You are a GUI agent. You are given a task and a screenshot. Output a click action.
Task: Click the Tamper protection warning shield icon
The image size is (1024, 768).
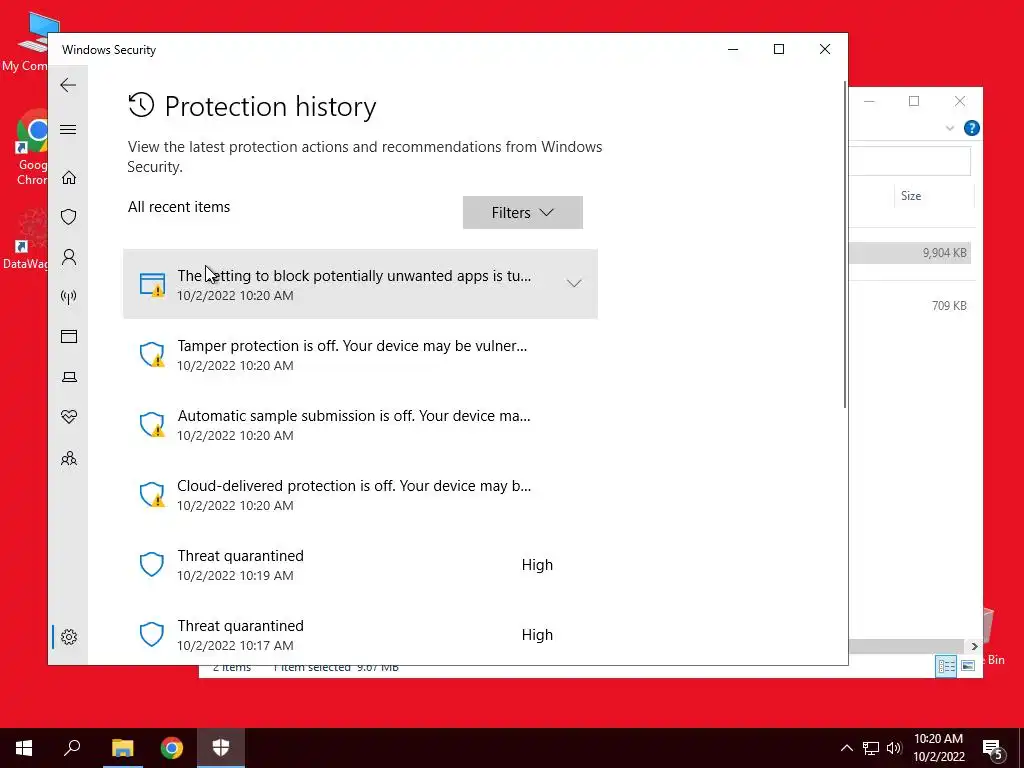[x=152, y=354]
